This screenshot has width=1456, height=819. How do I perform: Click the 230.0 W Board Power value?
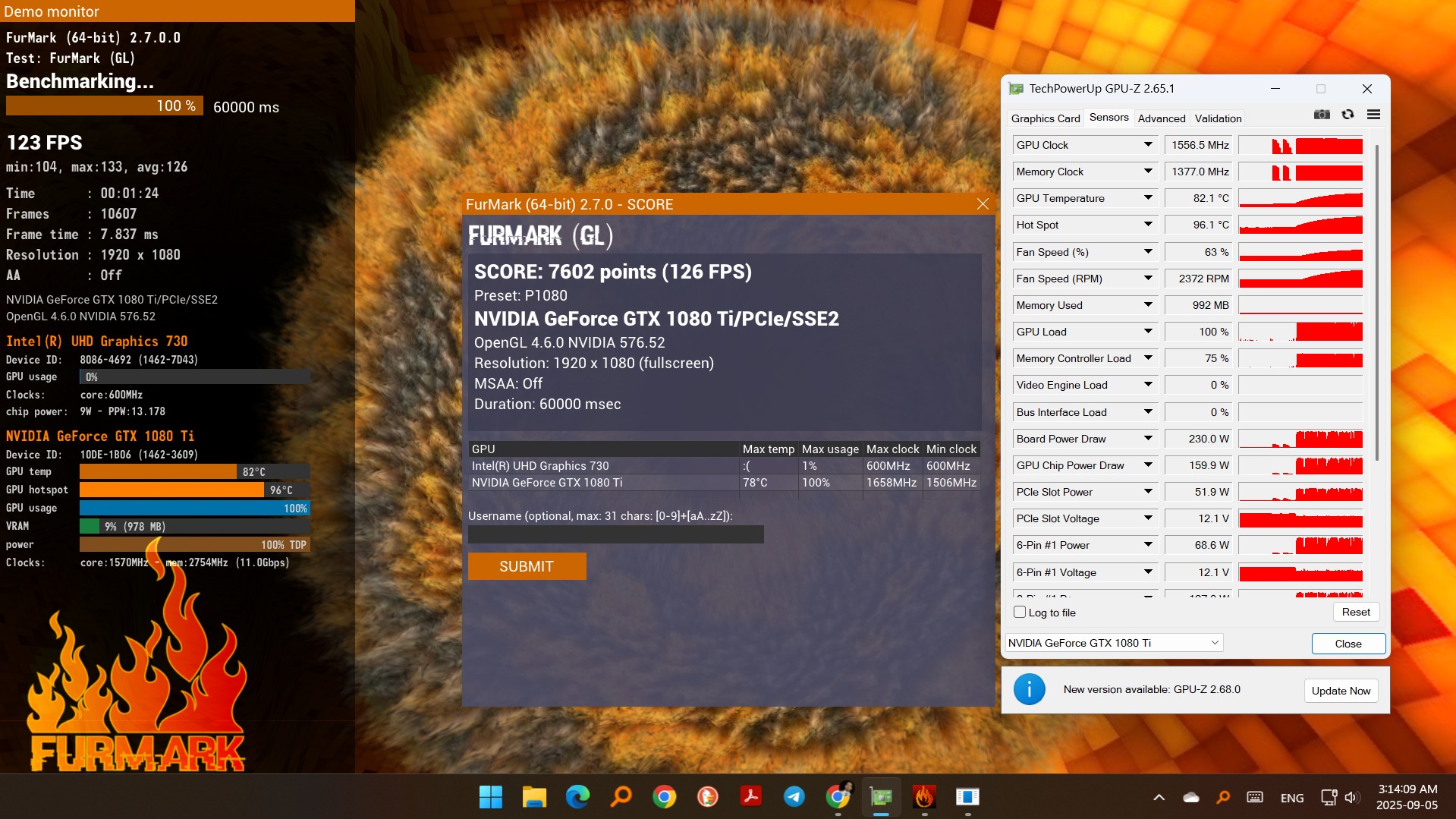(1199, 439)
